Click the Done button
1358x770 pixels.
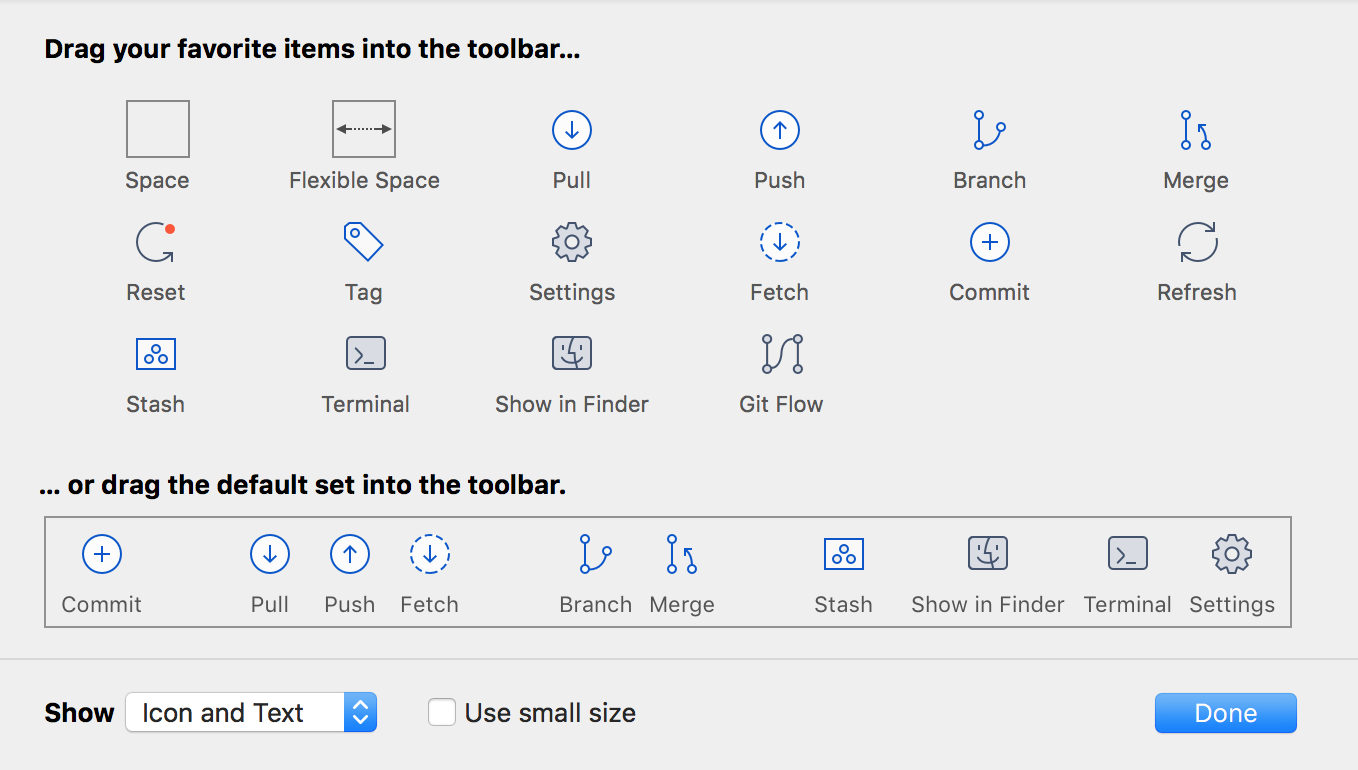click(1225, 712)
